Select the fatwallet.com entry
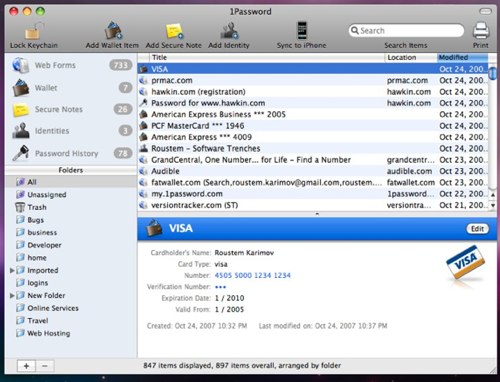The image size is (500, 382). tap(313, 182)
